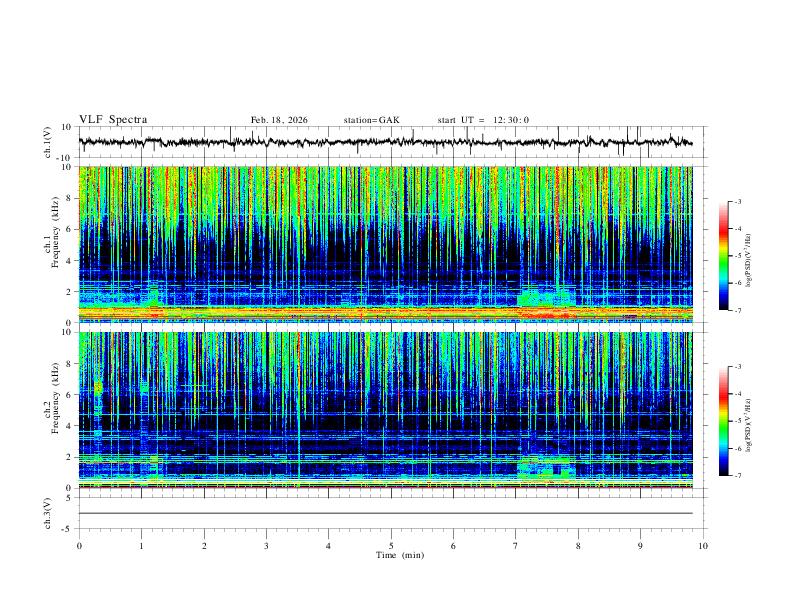The height and width of the screenshot is (612, 792).
Task: Click the "-5" tick on ch.2 colorbar
Action: (737, 421)
